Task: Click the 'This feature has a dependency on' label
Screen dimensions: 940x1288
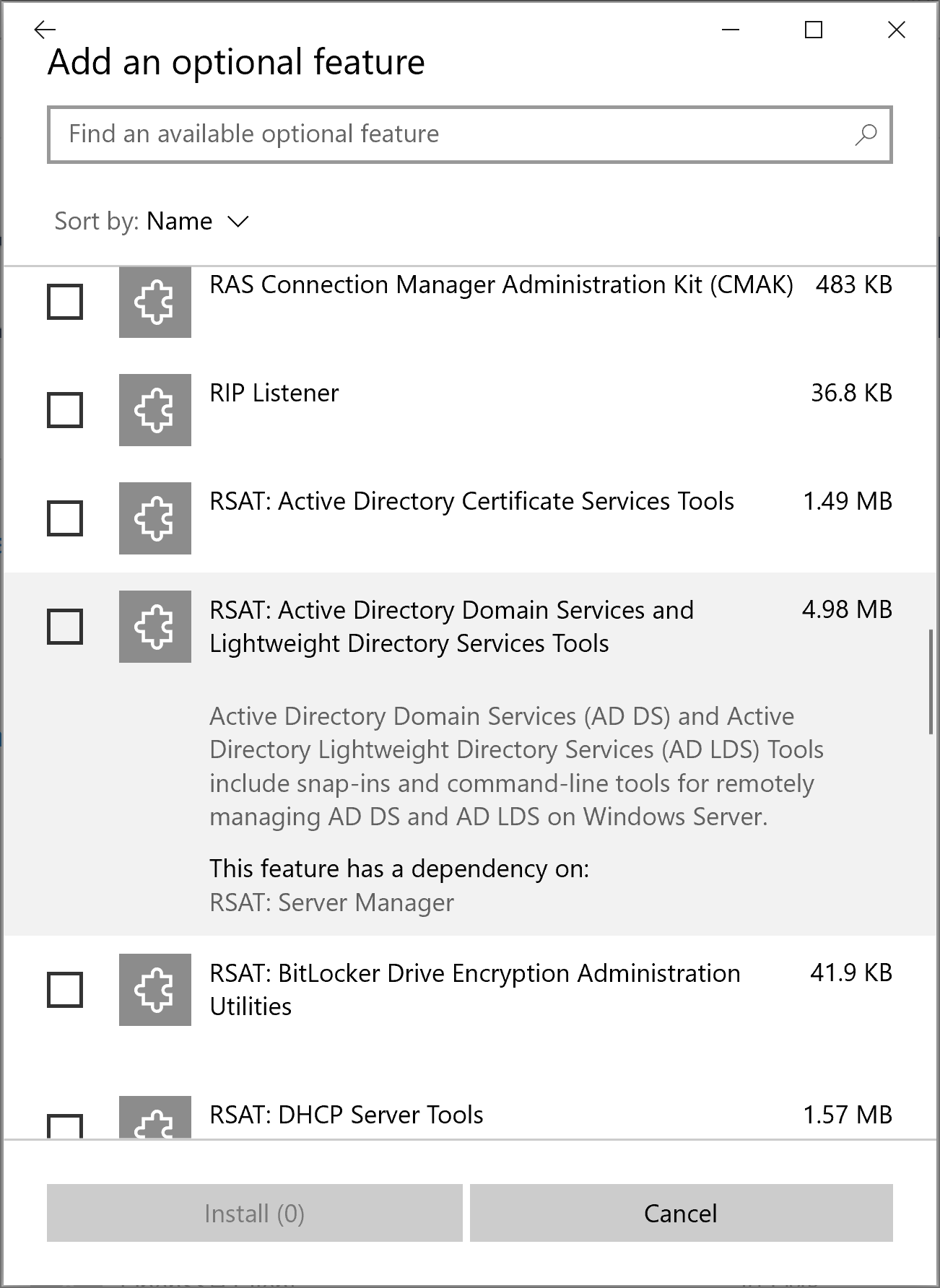Action: coord(399,869)
